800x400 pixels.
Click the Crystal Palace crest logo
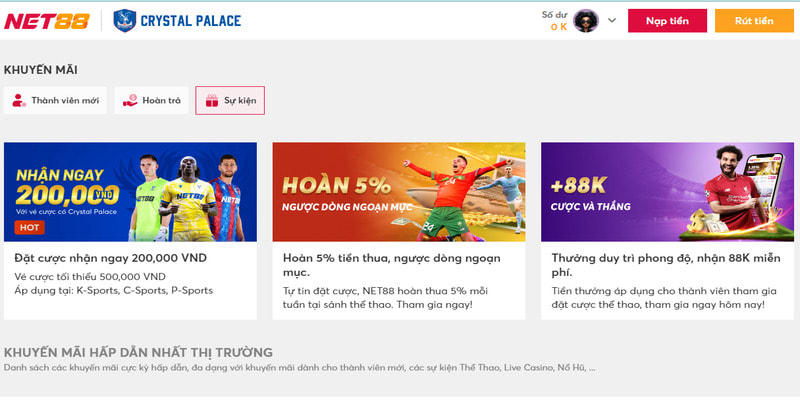[x=124, y=21]
